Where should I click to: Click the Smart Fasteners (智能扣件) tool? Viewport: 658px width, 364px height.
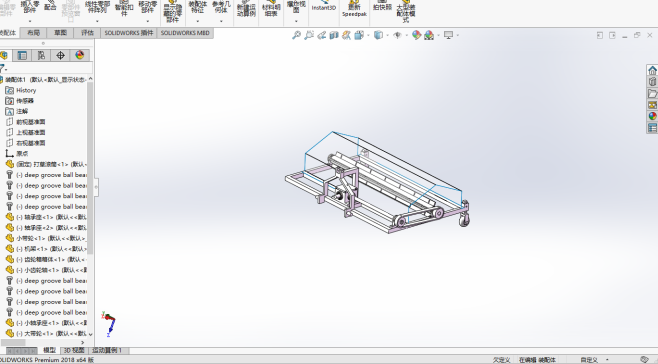124,8
